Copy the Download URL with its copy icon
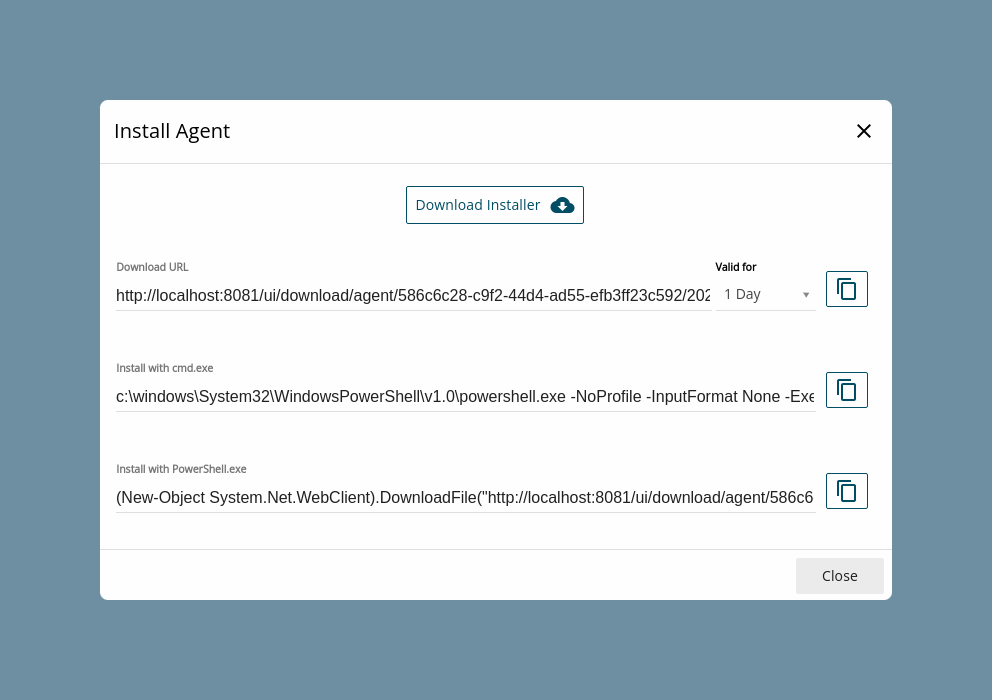992x700 pixels. click(x=846, y=289)
